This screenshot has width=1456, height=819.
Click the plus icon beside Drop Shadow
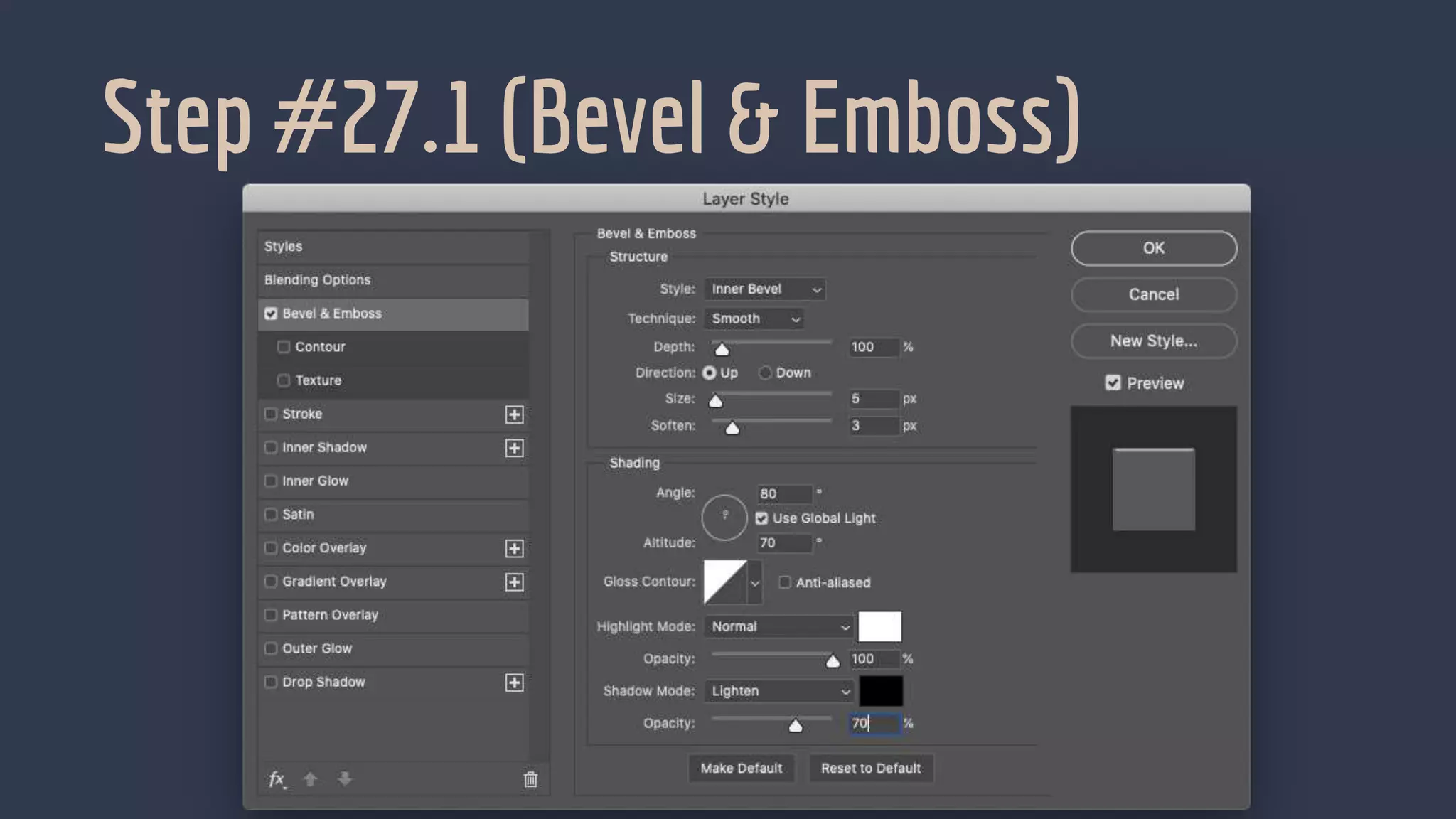[514, 682]
